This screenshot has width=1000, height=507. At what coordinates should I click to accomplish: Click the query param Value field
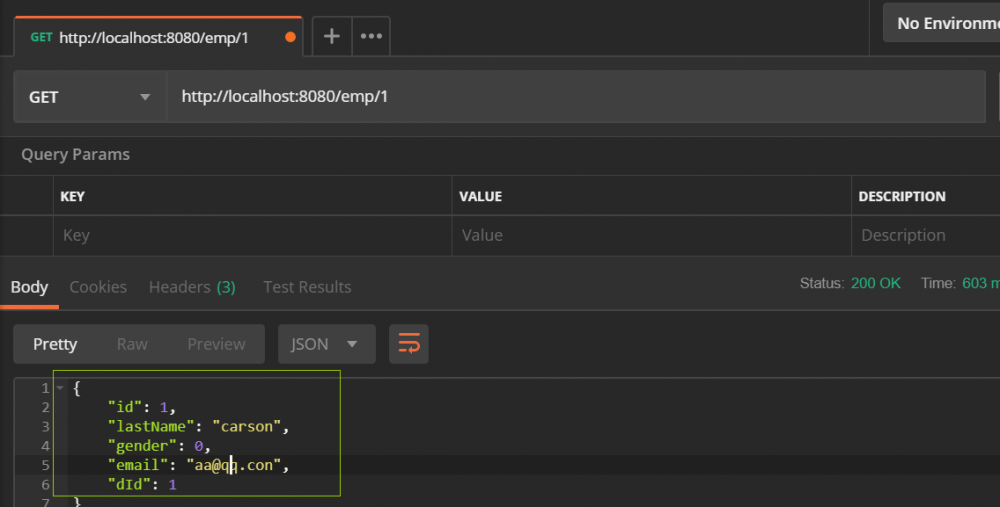tap(651, 236)
